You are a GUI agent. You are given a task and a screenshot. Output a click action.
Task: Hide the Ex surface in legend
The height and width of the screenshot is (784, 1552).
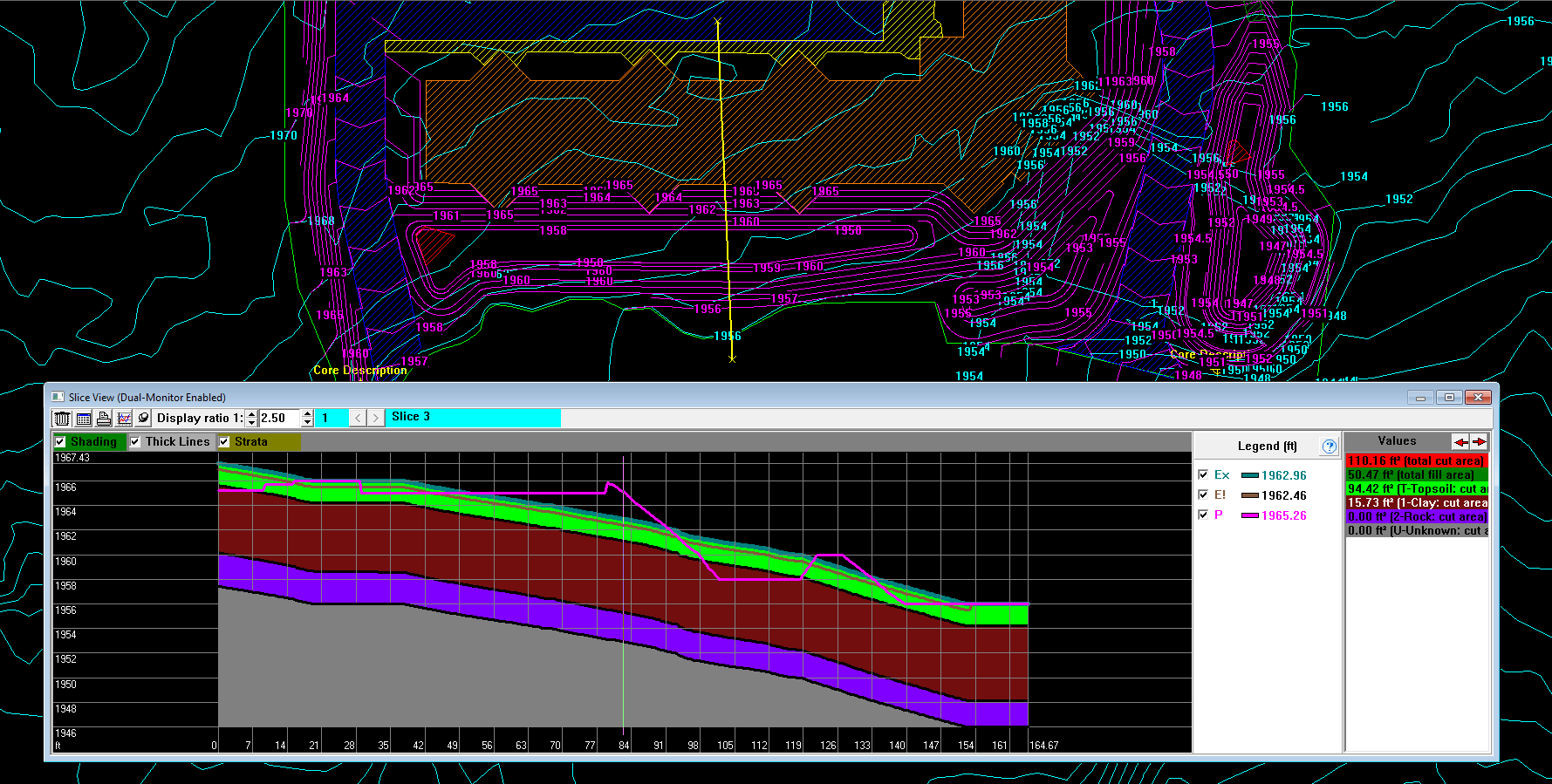point(1203,475)
